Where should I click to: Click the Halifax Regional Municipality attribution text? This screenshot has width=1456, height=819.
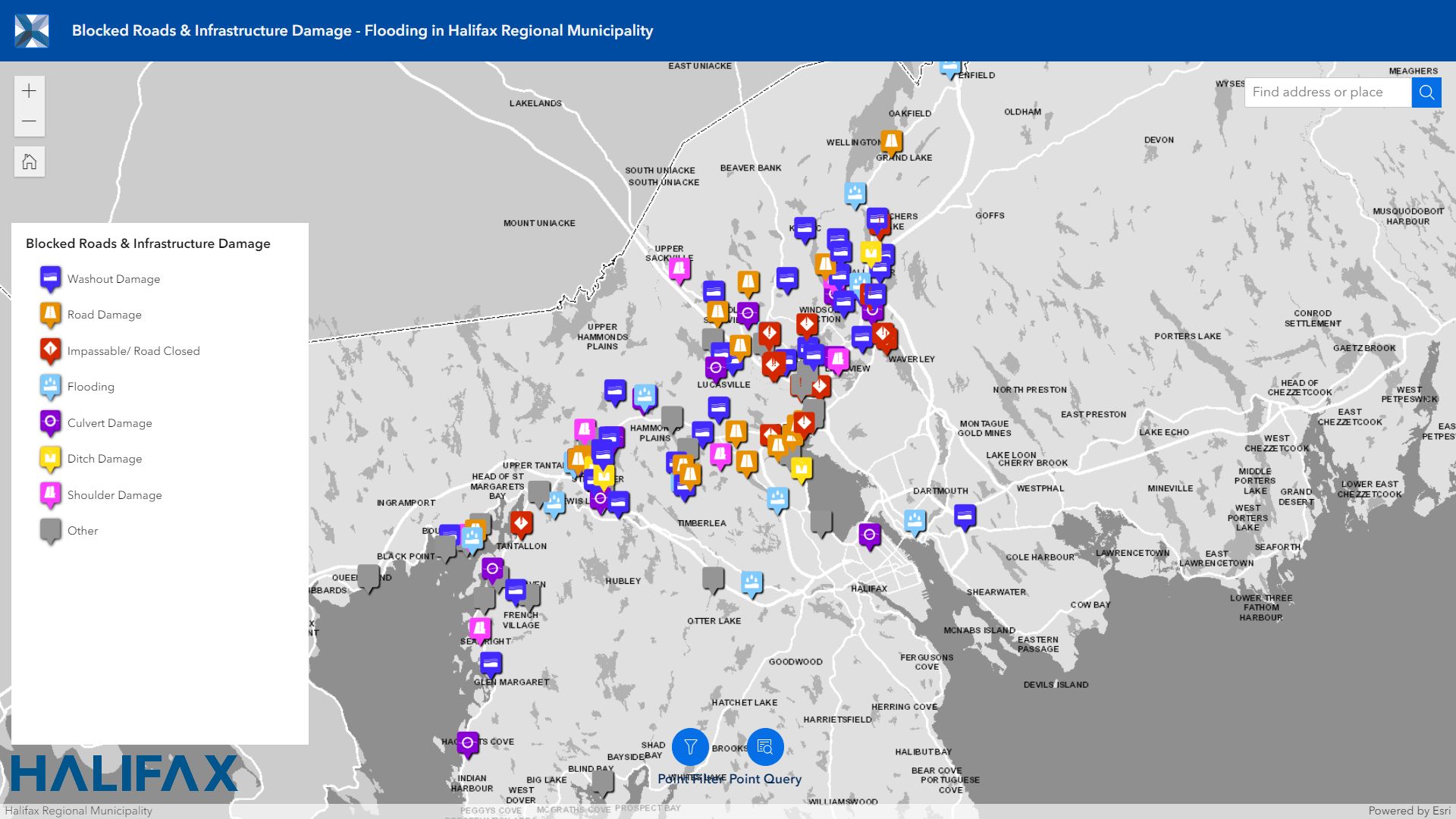79,811
